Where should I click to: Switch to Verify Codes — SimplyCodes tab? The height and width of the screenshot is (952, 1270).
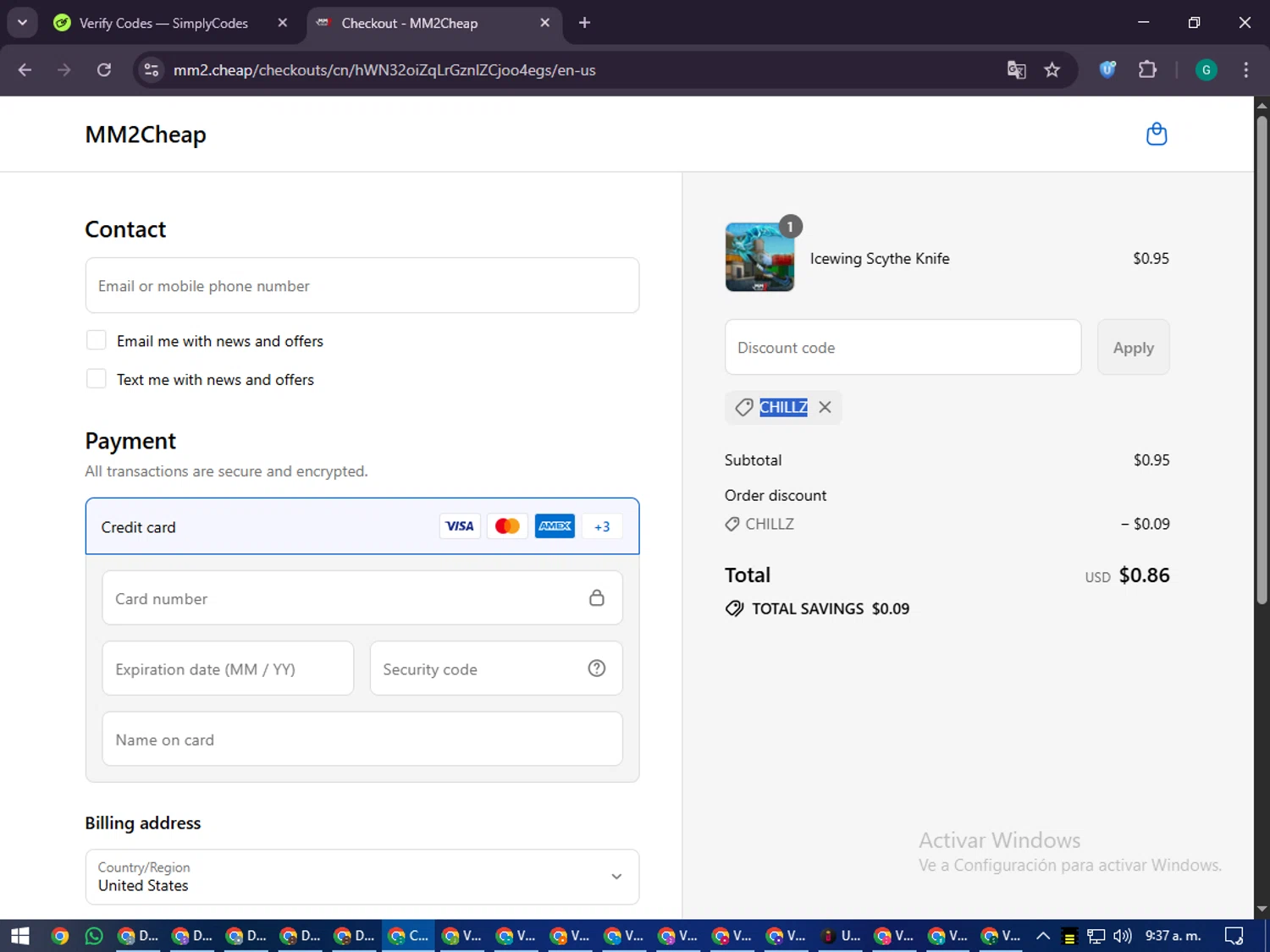point(163,23)
